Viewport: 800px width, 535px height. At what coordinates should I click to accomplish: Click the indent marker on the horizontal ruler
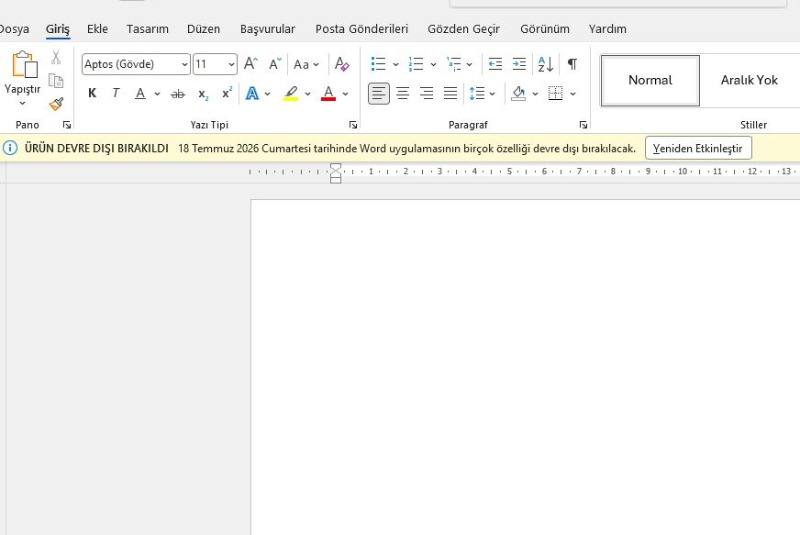click(335, 173)
